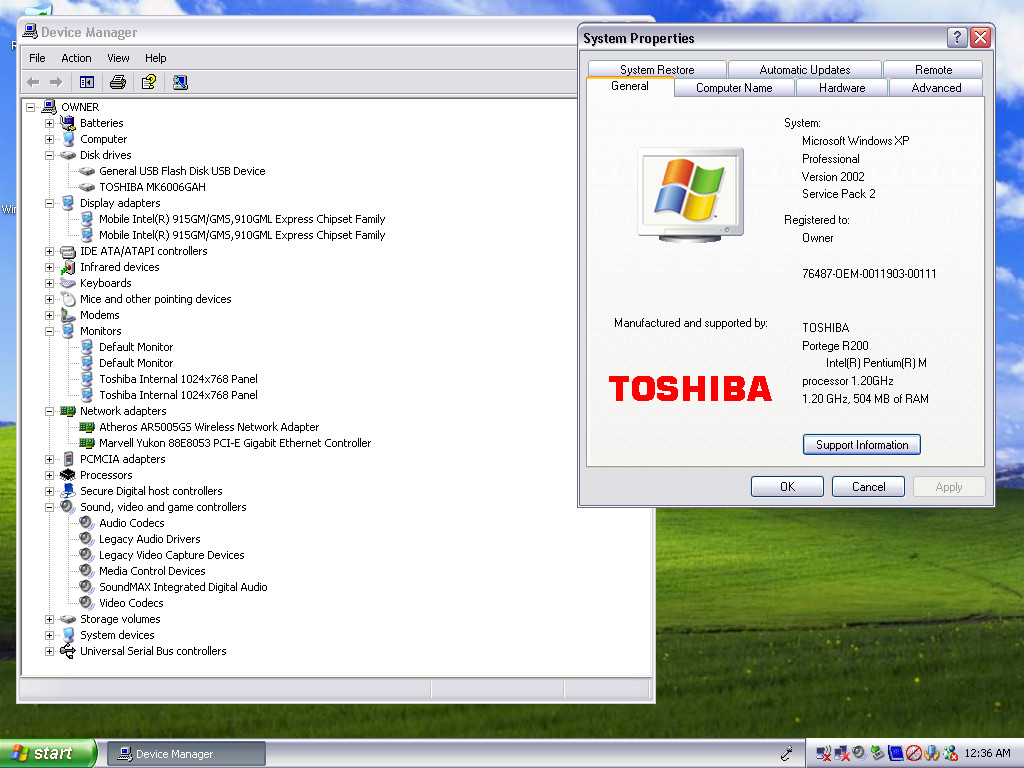Viewport: 1024px width, 768px height.
Task: Click the Back arrow in Device Manager toolbar
Action: pos(33,82)
